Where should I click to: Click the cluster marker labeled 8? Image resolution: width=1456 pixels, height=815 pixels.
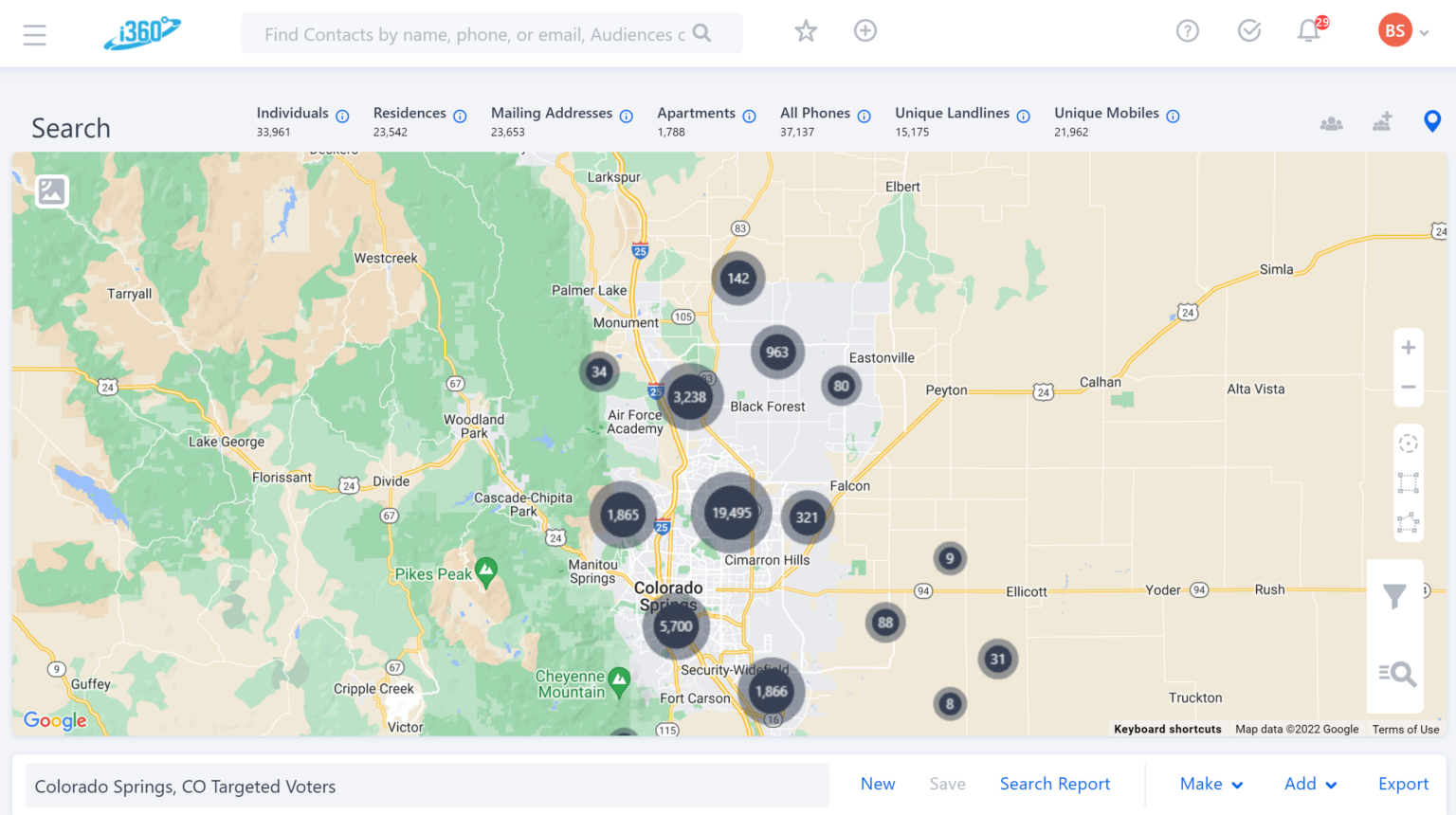click(x=950, y=704)
